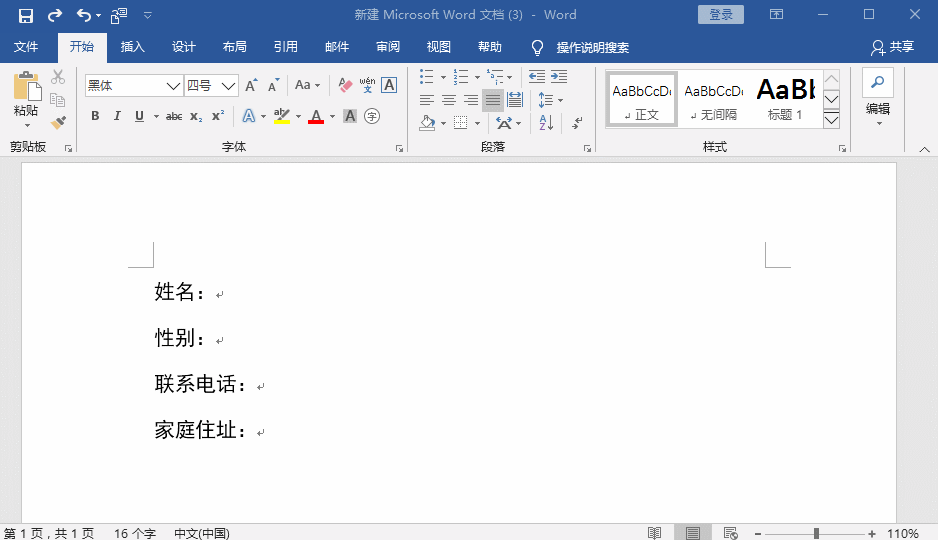Switch to the 插入 tab
This screenshot has width=938, height=540.
pos(132,47)
